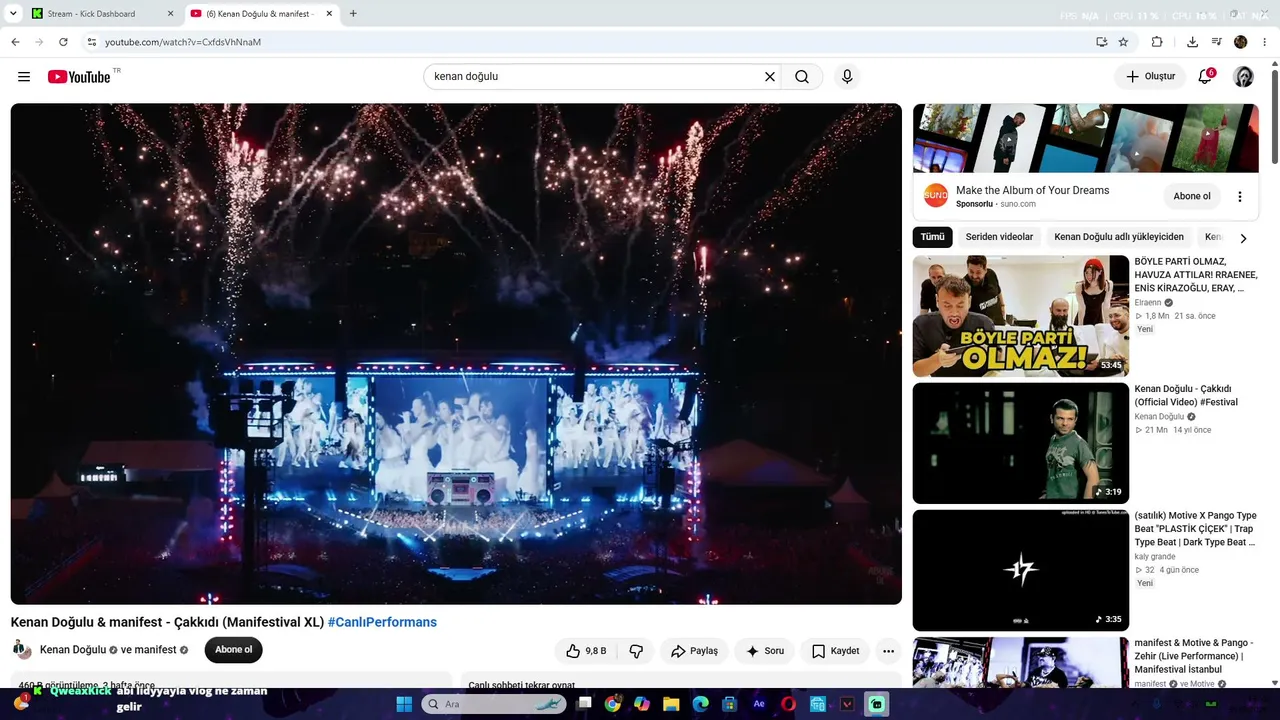Close the Stream - Kick Dashboard tab
This screenshot has height=720, width=1280.
pos(170,14)
